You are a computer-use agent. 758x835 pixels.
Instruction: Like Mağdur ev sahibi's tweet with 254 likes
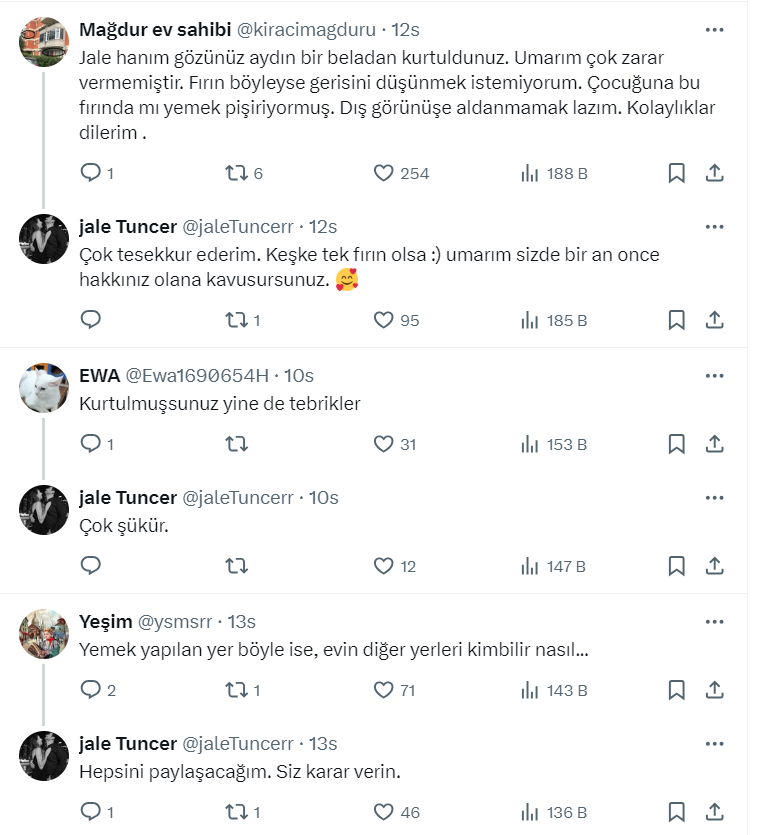tap(383, 173)
